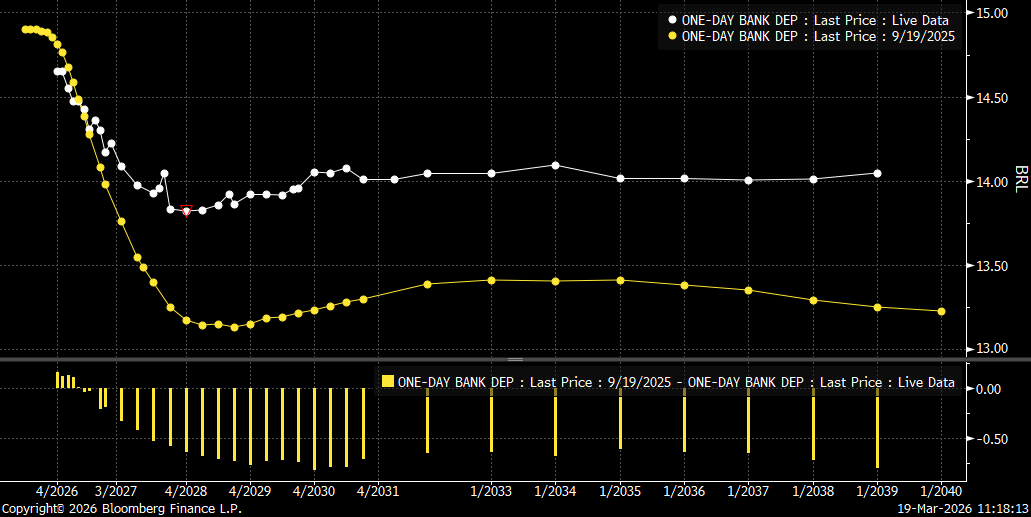Image resolution: width=1031 pixels, height=517 pixels.
Task: Select yellow curve data point at 1/2033
Action: point(491,280)
